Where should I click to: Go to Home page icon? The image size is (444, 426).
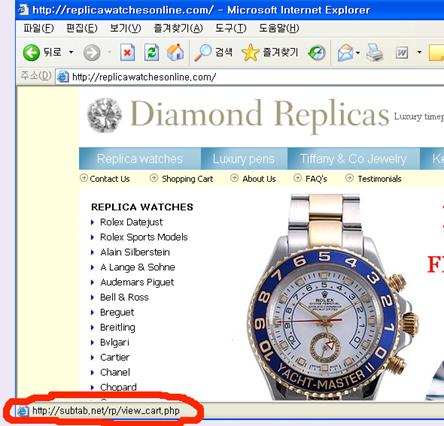(x=175, y=53)
